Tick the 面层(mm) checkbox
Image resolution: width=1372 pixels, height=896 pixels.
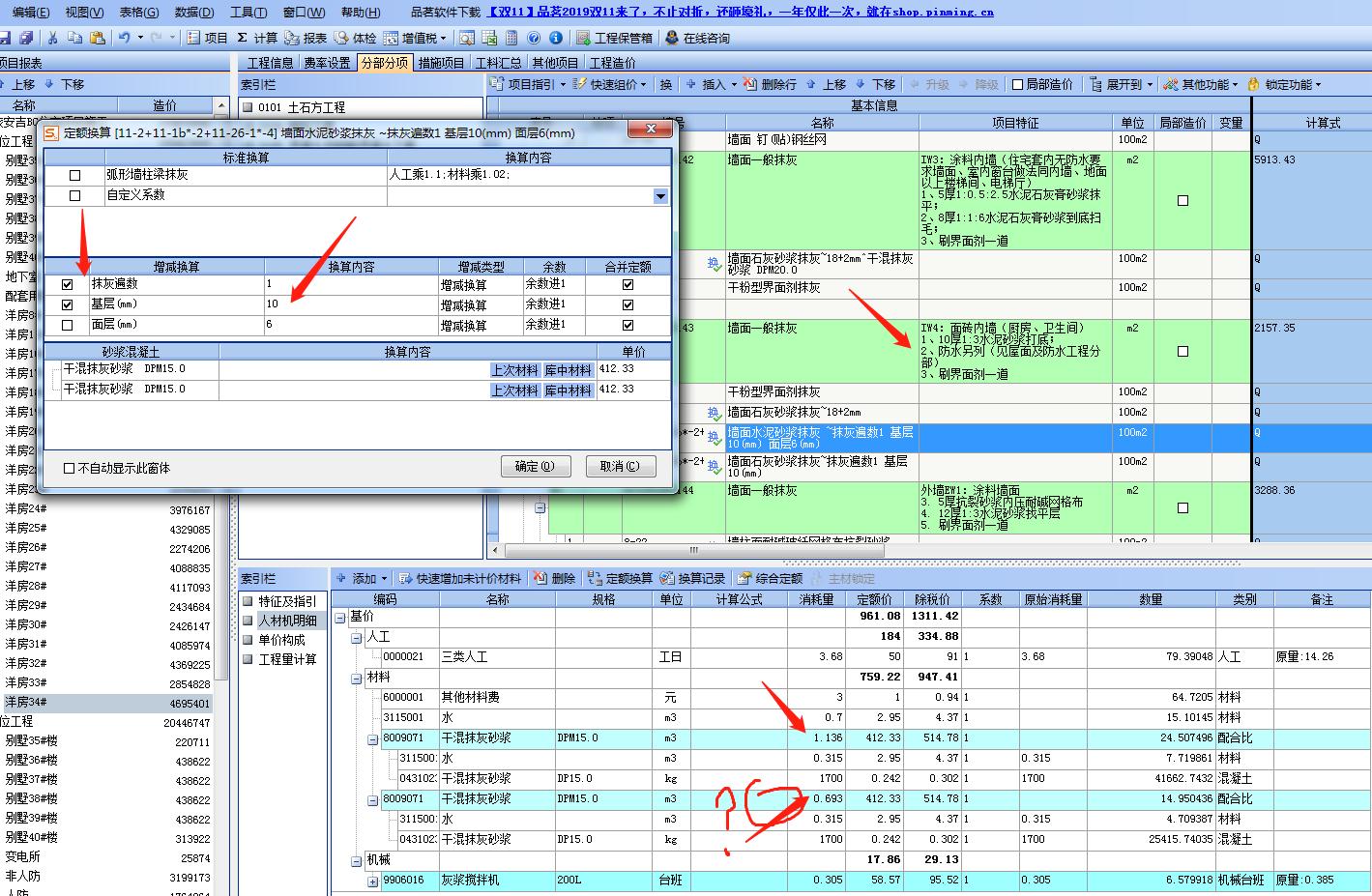click(x=67, y=326)
